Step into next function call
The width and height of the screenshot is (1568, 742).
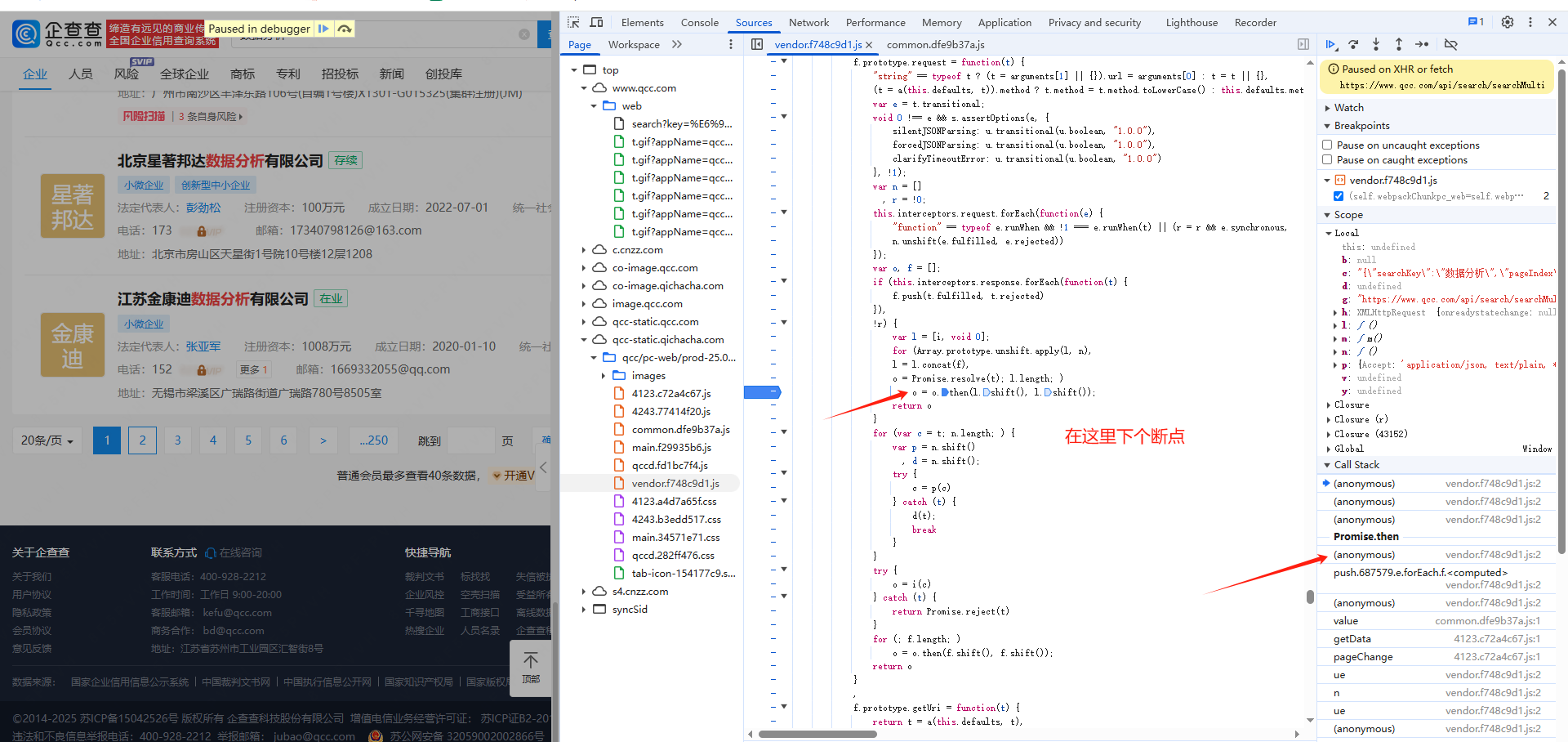coord(1376,44)
